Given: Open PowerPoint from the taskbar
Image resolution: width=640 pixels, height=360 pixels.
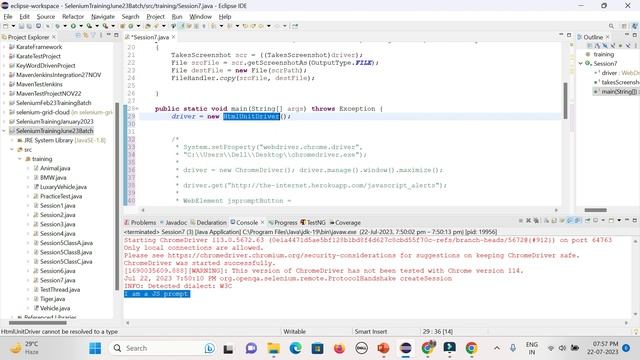Looking at the screenshot, I should pyautogui.click(x=383, y=348).
